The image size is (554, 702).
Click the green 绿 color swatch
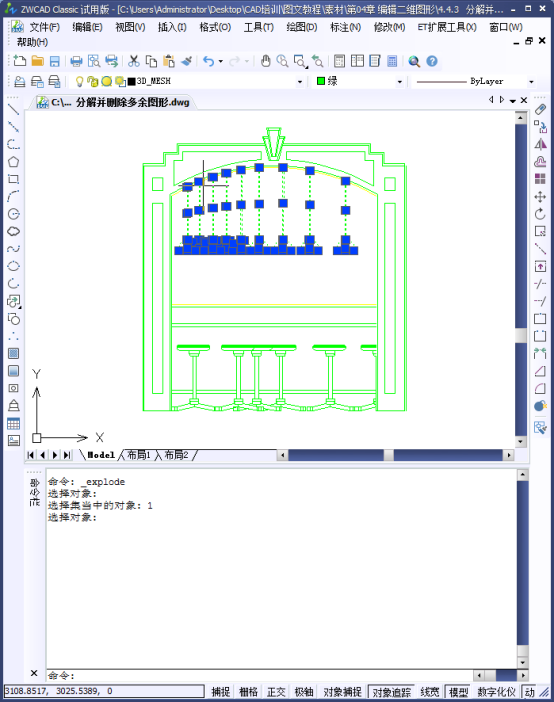(321, 81)
